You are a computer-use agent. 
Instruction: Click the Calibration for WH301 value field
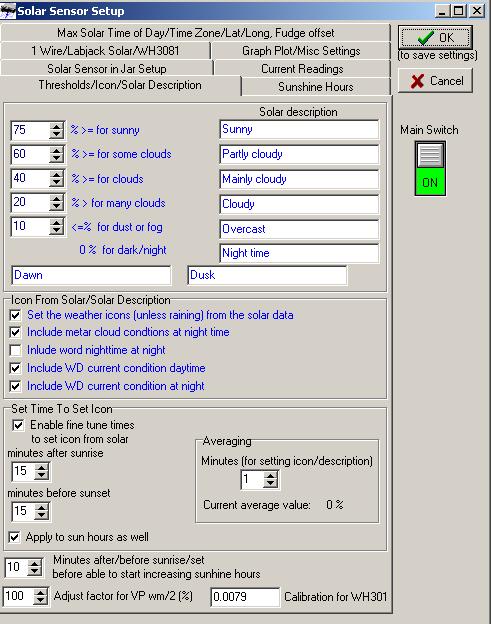[x=245, y=597]
